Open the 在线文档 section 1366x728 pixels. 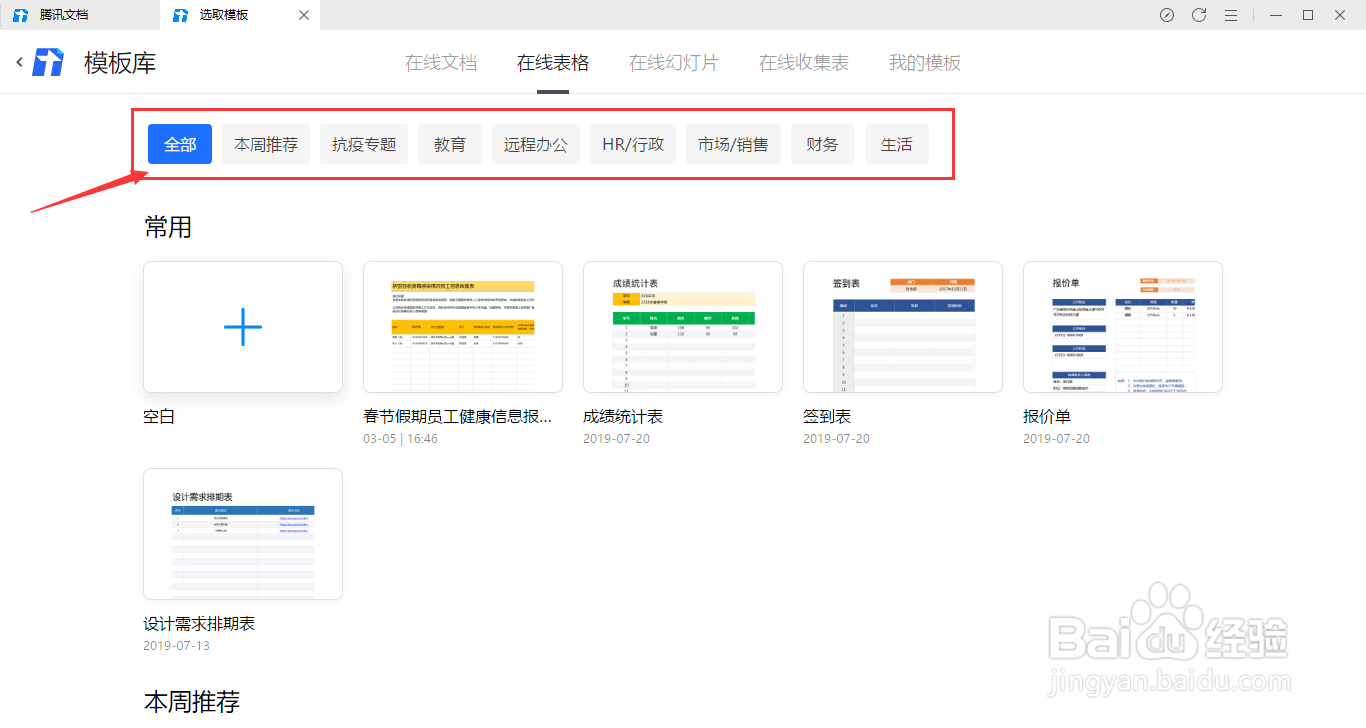(x=441, y=62)
